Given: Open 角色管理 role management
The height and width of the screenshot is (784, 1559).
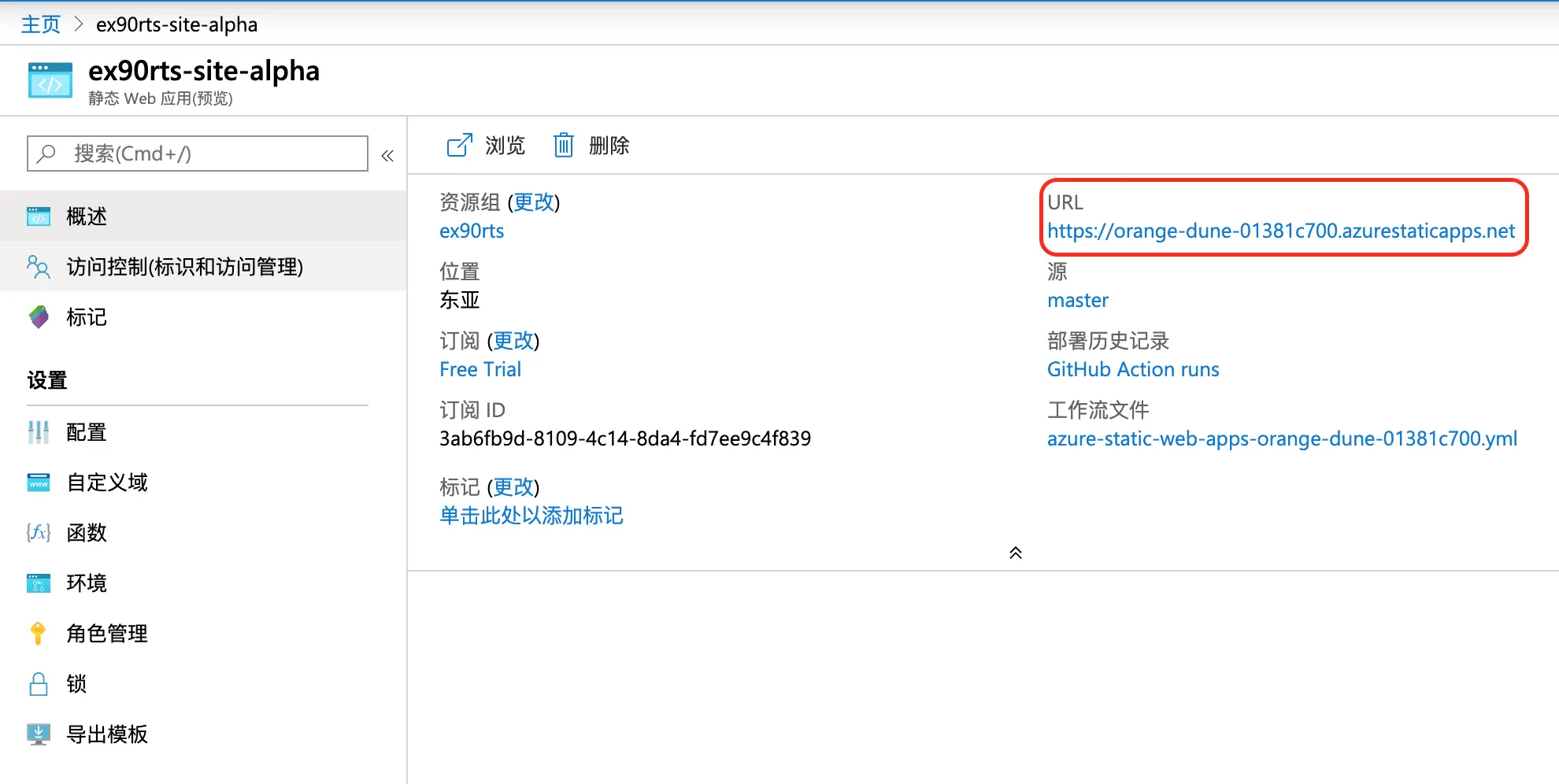Looking at the screenshot, I should coord(203,634).
